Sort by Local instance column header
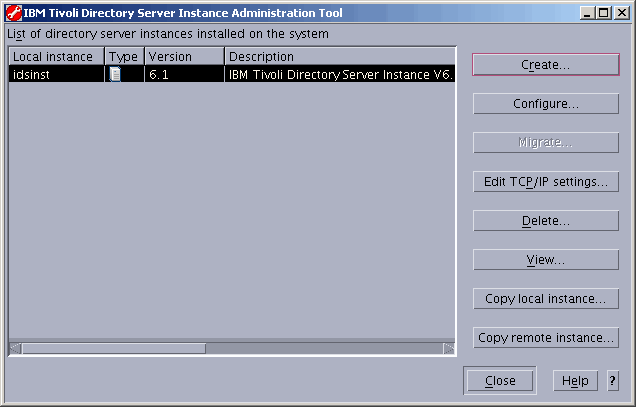Image resolution: width=636 pixels, height=407 pixels. click(56, 57)
